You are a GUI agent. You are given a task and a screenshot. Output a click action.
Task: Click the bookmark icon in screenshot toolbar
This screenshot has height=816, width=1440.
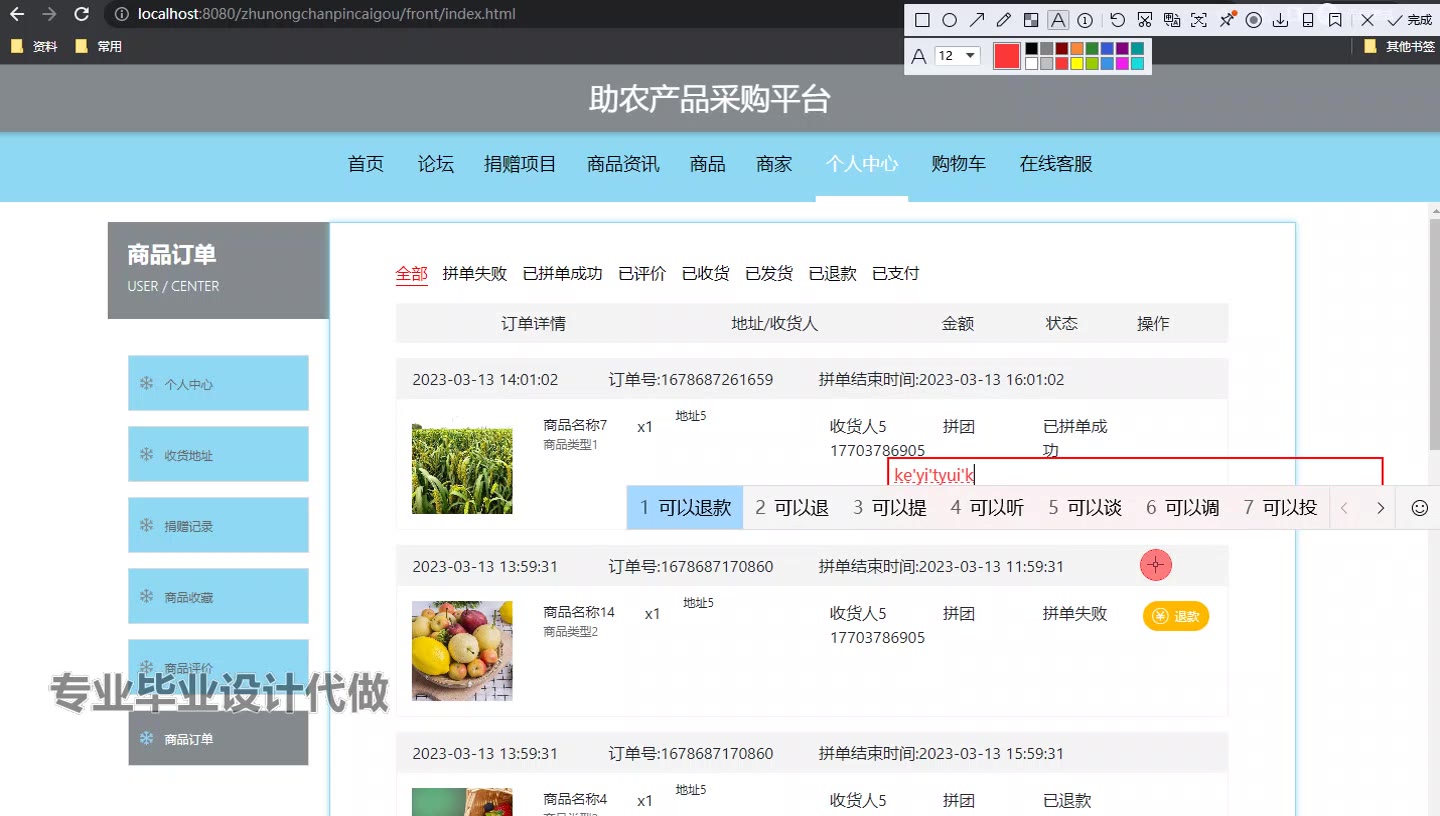pos(1335,20)
